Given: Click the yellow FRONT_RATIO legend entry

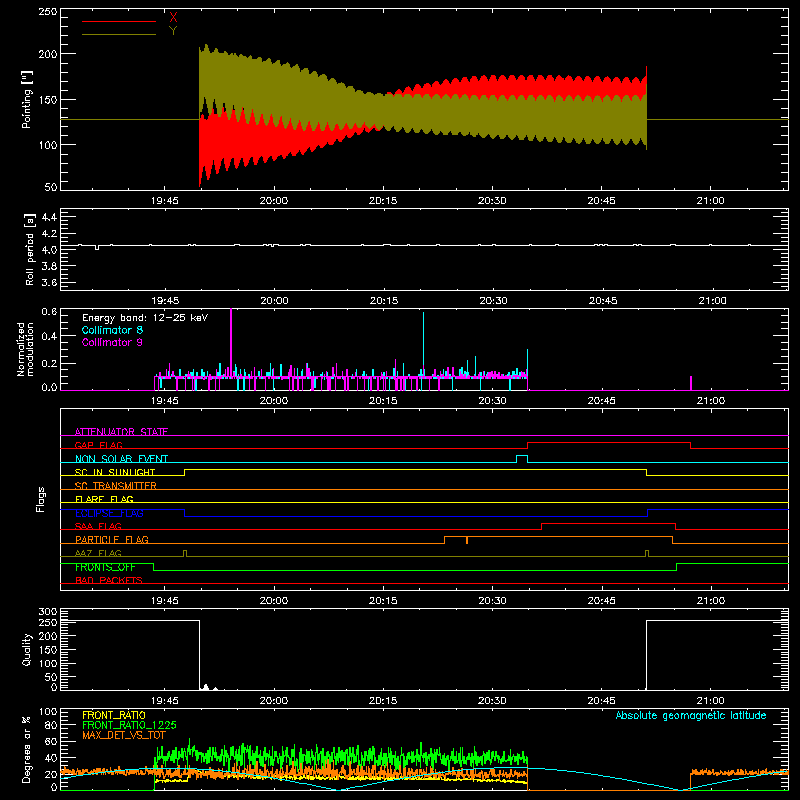Looking at the screenshot, I should click(x=114, y=715).
